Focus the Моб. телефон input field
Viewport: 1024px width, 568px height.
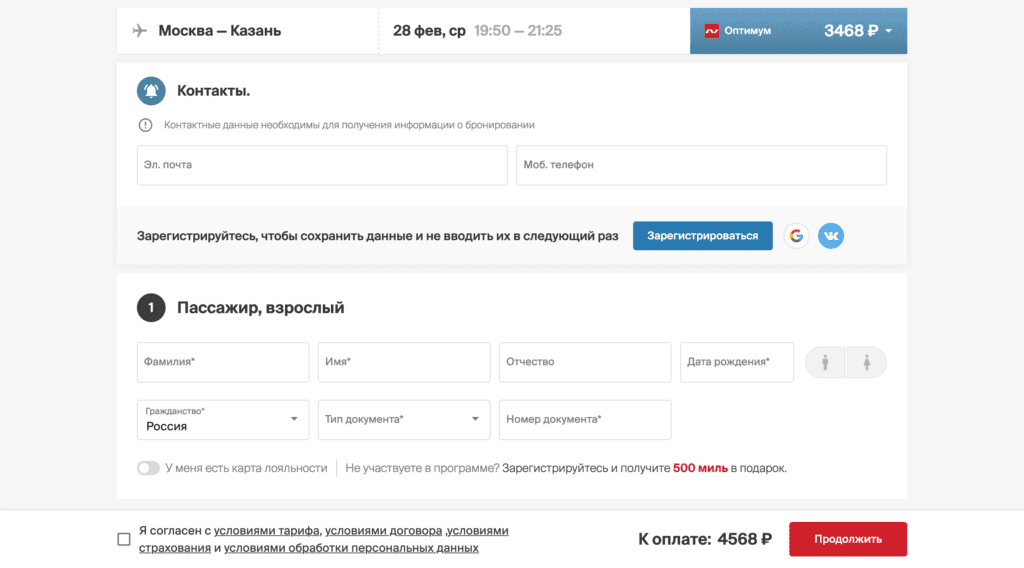pyautogui.click(x=701, y=165)
